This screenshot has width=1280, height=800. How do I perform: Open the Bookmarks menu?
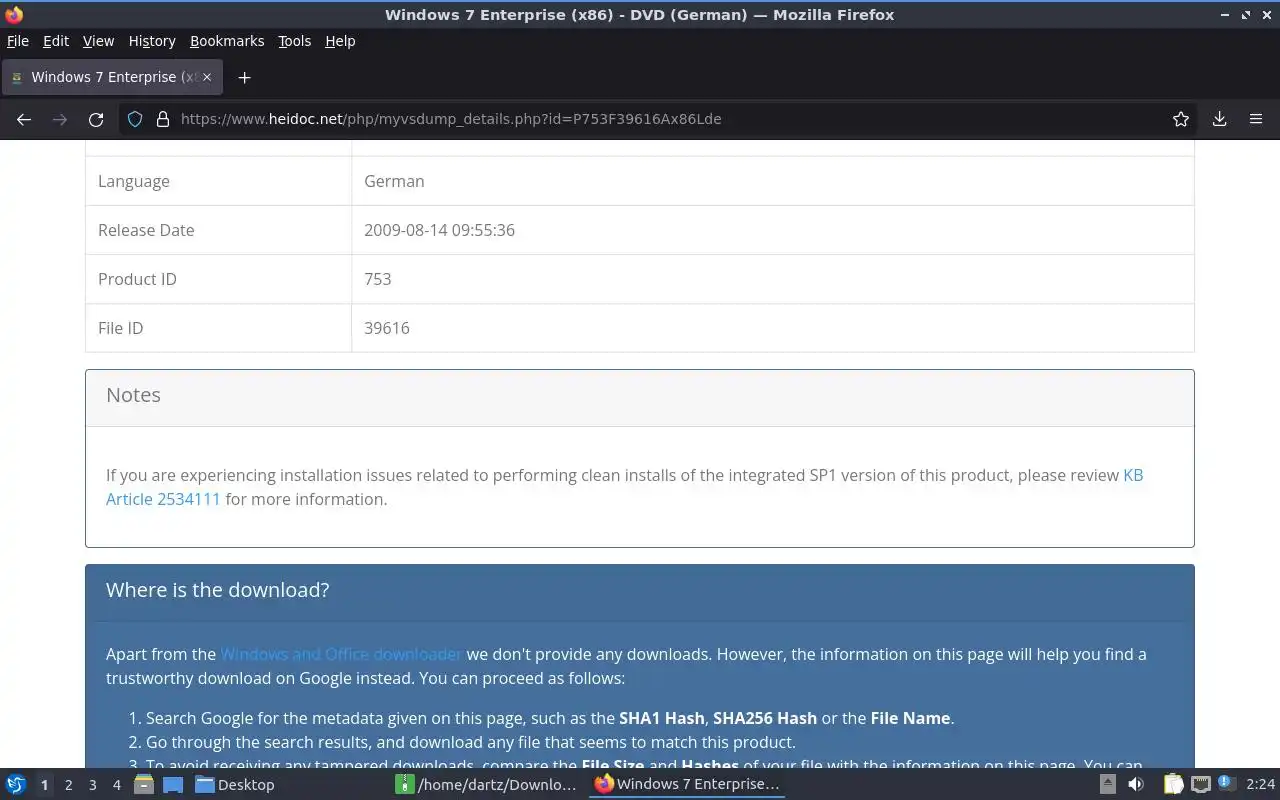coord(227,41)
